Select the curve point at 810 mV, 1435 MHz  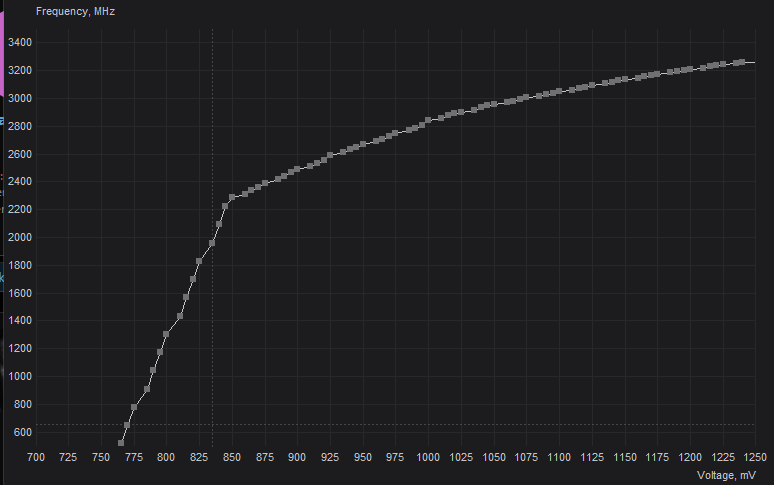point(180,316)
